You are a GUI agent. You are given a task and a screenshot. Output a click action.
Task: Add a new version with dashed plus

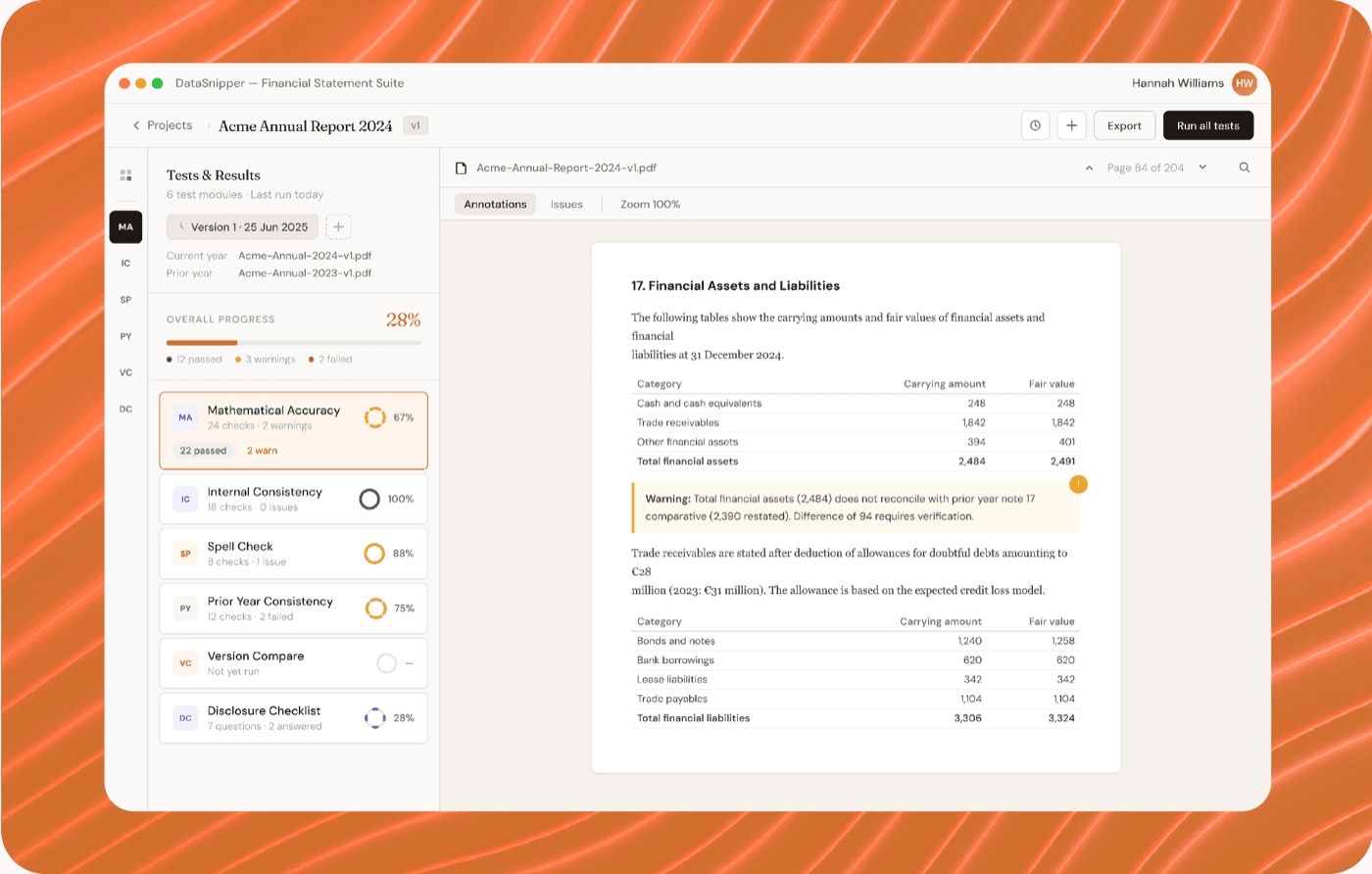338,227
